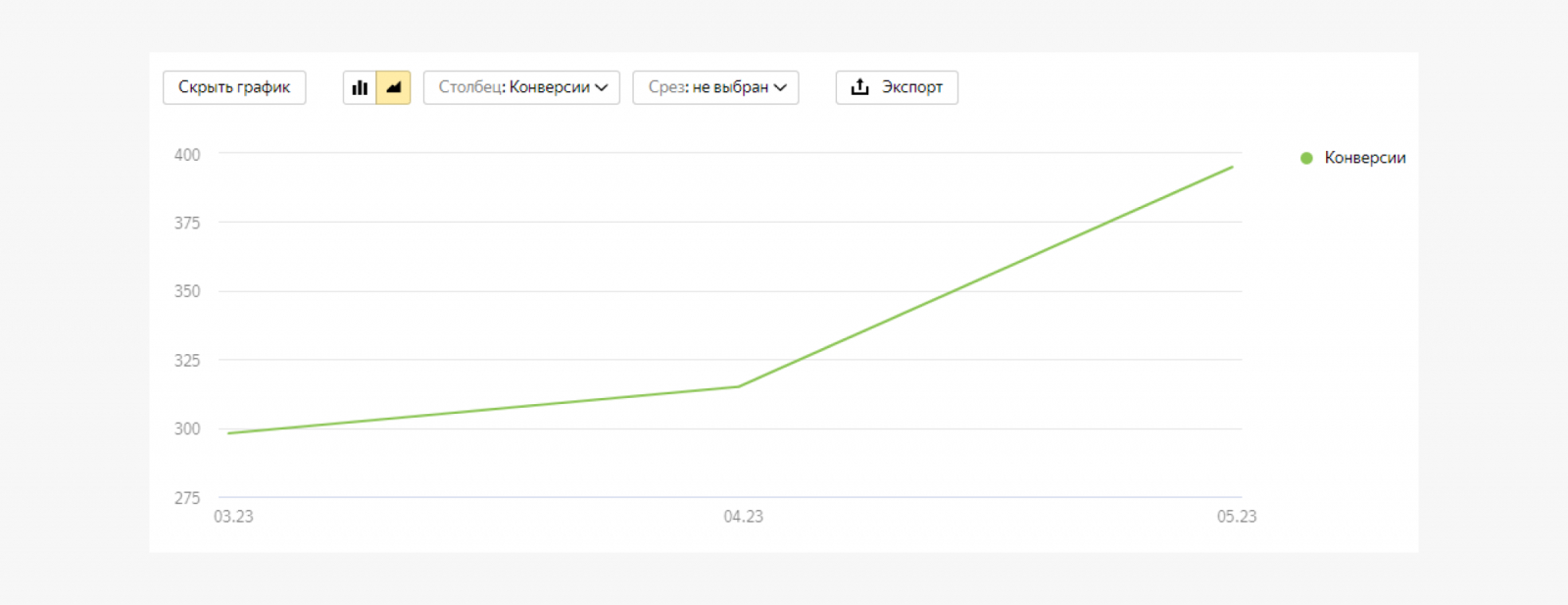The image size is (1568, 605).
Task: Click the 375 y-axis label
Action: pos(187,224)
